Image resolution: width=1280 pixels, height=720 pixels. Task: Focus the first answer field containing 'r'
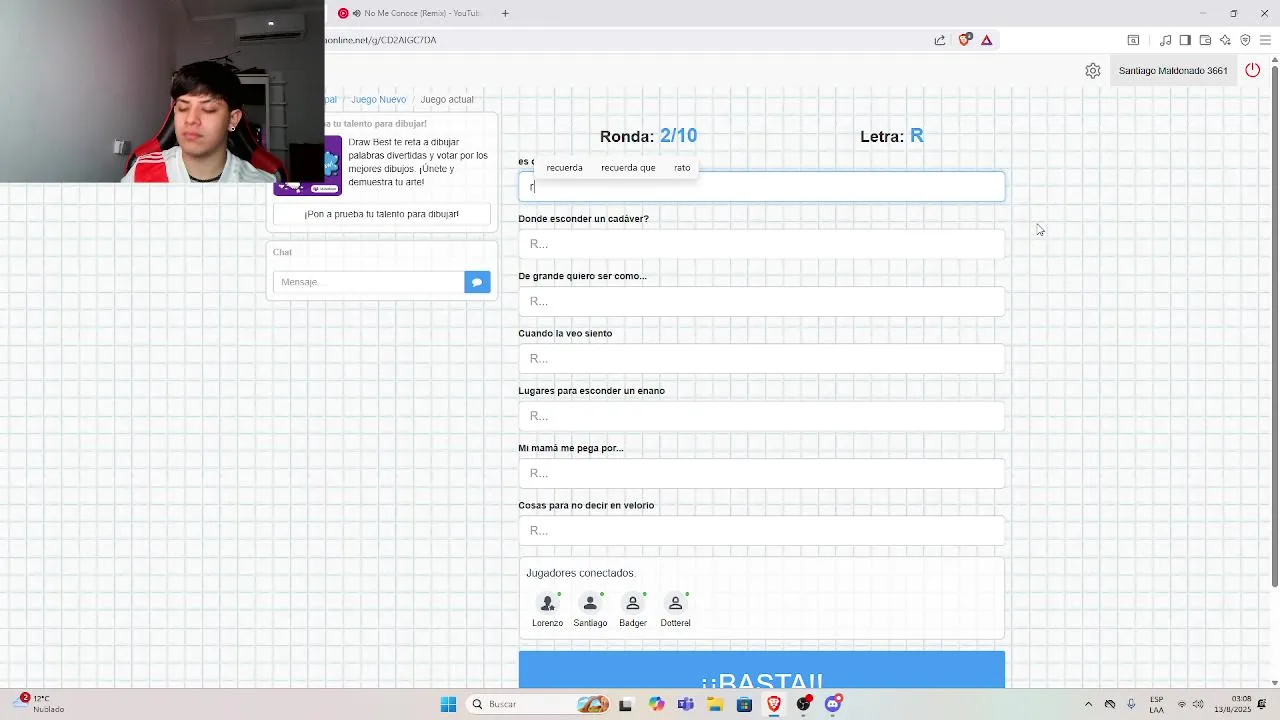(762, 187)
